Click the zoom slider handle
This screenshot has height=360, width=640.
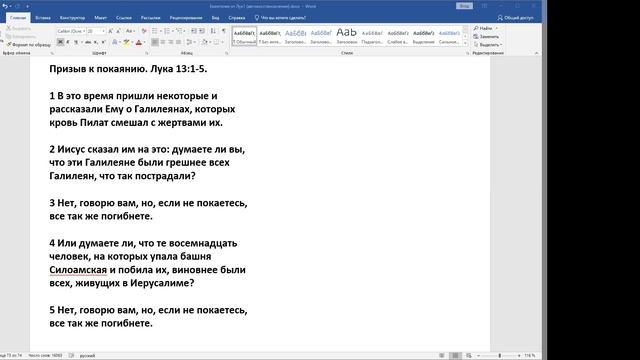click(499, 356)
